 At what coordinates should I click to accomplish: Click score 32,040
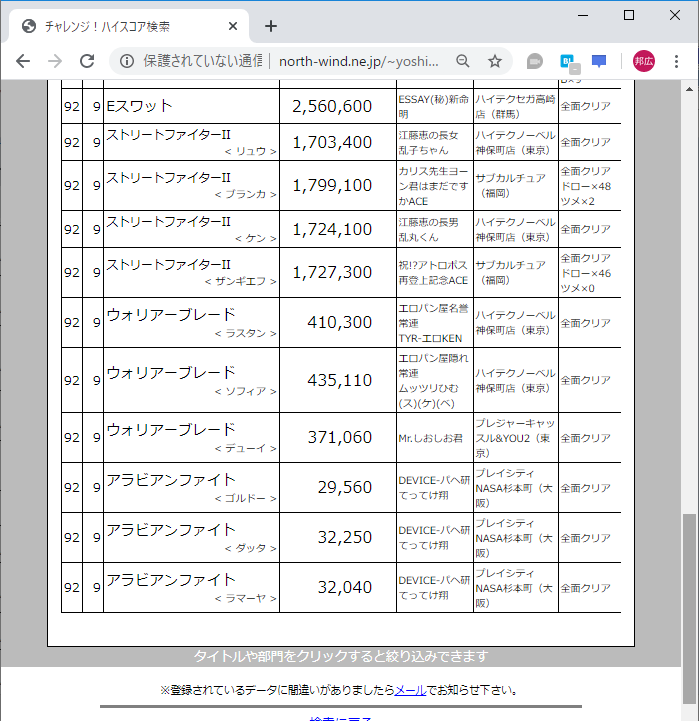click(344, 587)
